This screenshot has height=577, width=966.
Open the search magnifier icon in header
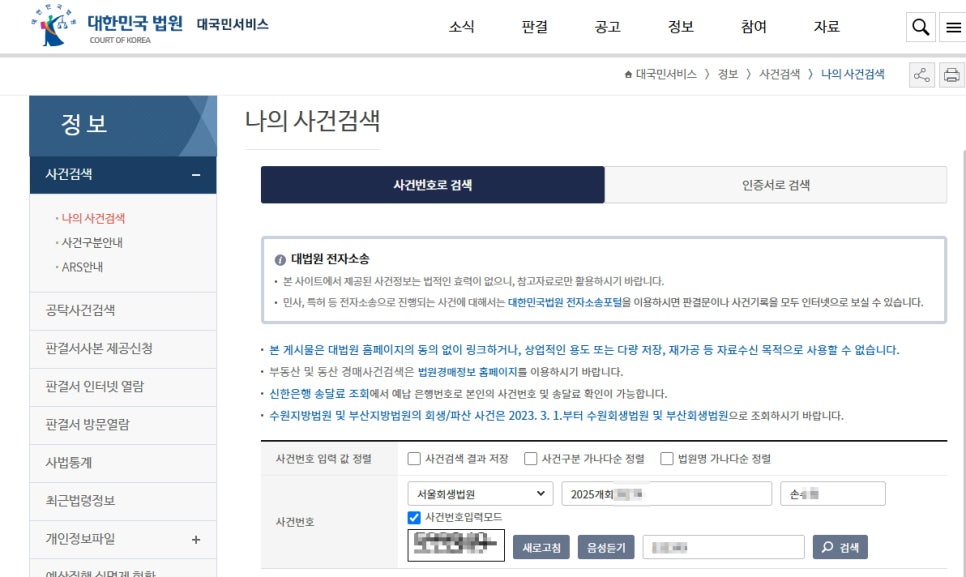920,28
